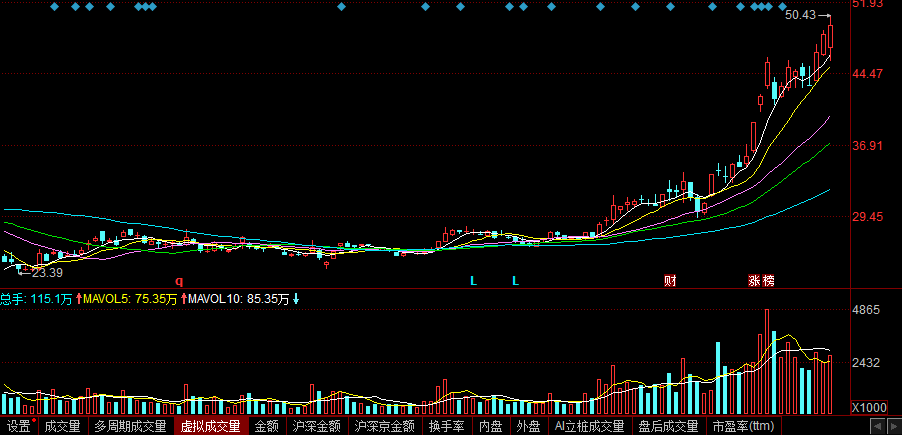The image size is (902, 435).
Task: Click the second blue 'L' marker
Action: [x=516, y=282]
